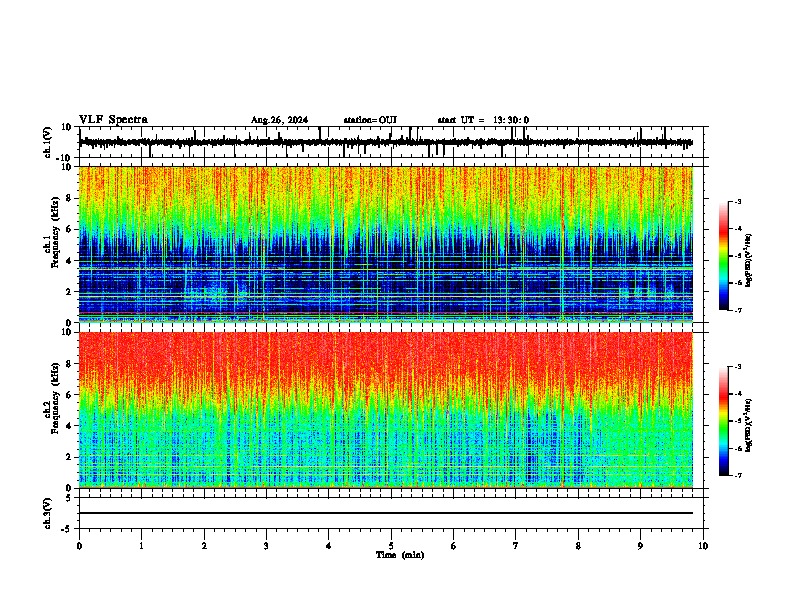Click the 'start UT = 13:30:0' label
This screenshot has width=792, height=612.
[483, 120]
